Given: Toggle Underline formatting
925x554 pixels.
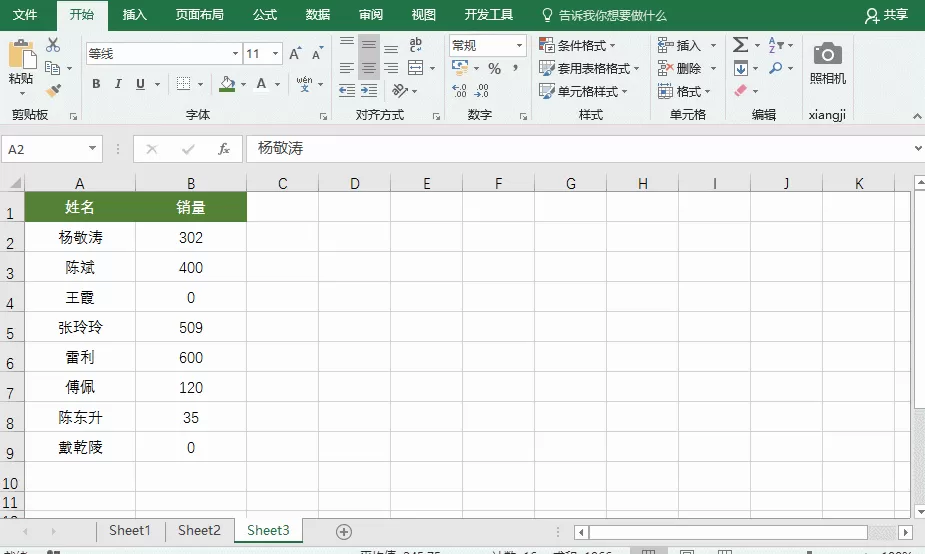Looking at the screenshot, I should point(140,84).
